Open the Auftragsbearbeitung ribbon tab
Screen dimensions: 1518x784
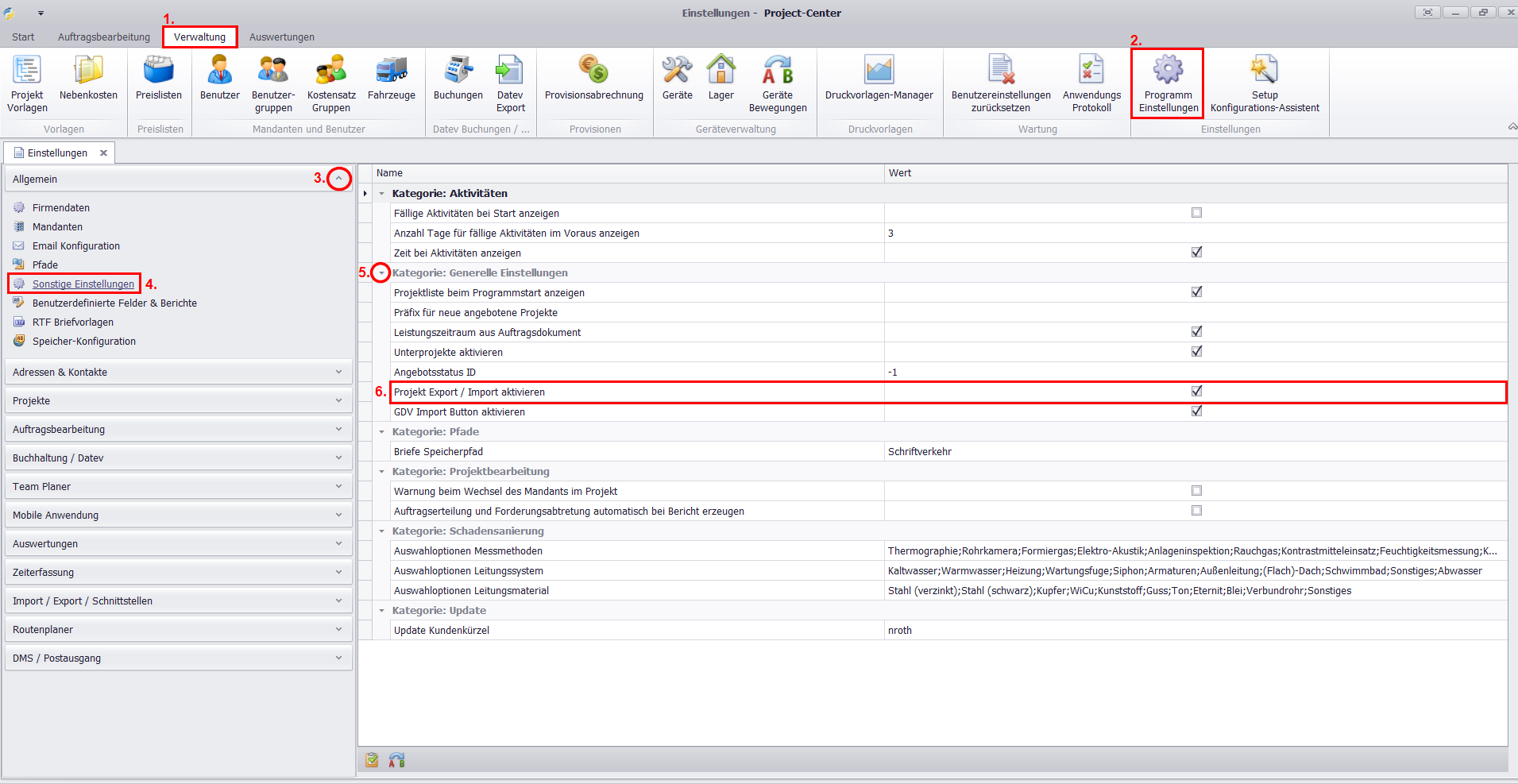(103, 37)
